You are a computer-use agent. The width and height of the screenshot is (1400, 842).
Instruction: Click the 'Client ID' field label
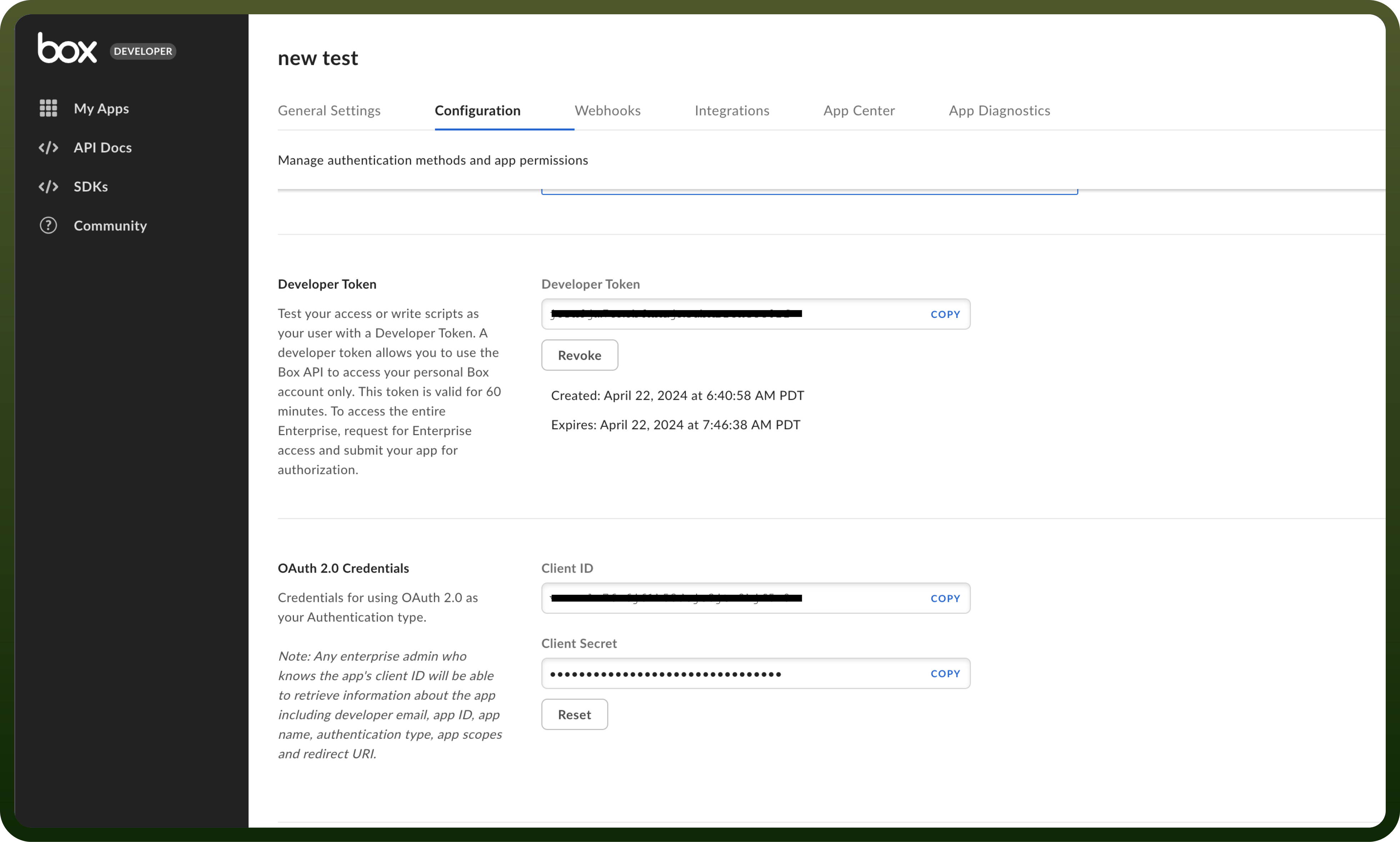[567, 568]
